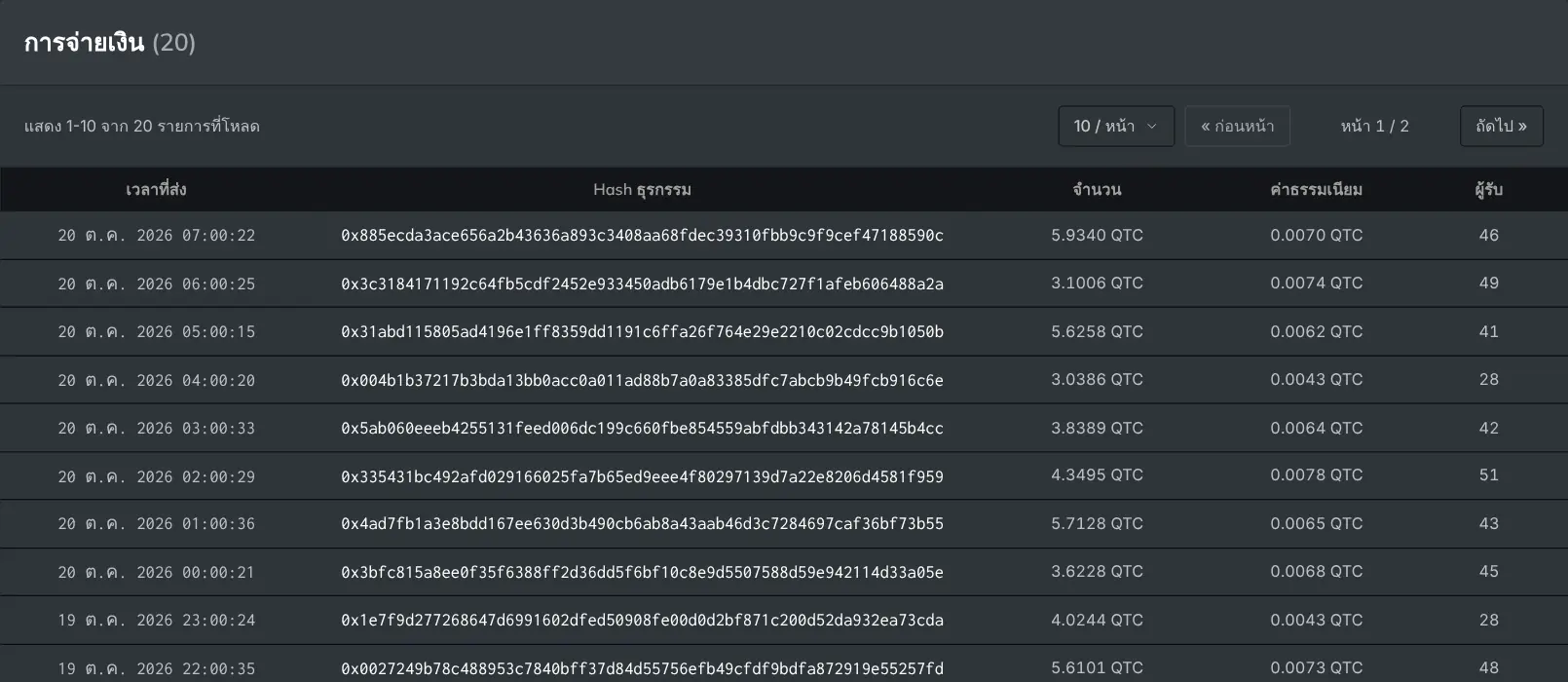
Task: Click the amount 5.6258 QTC
Action: (x=1097, y=331)
